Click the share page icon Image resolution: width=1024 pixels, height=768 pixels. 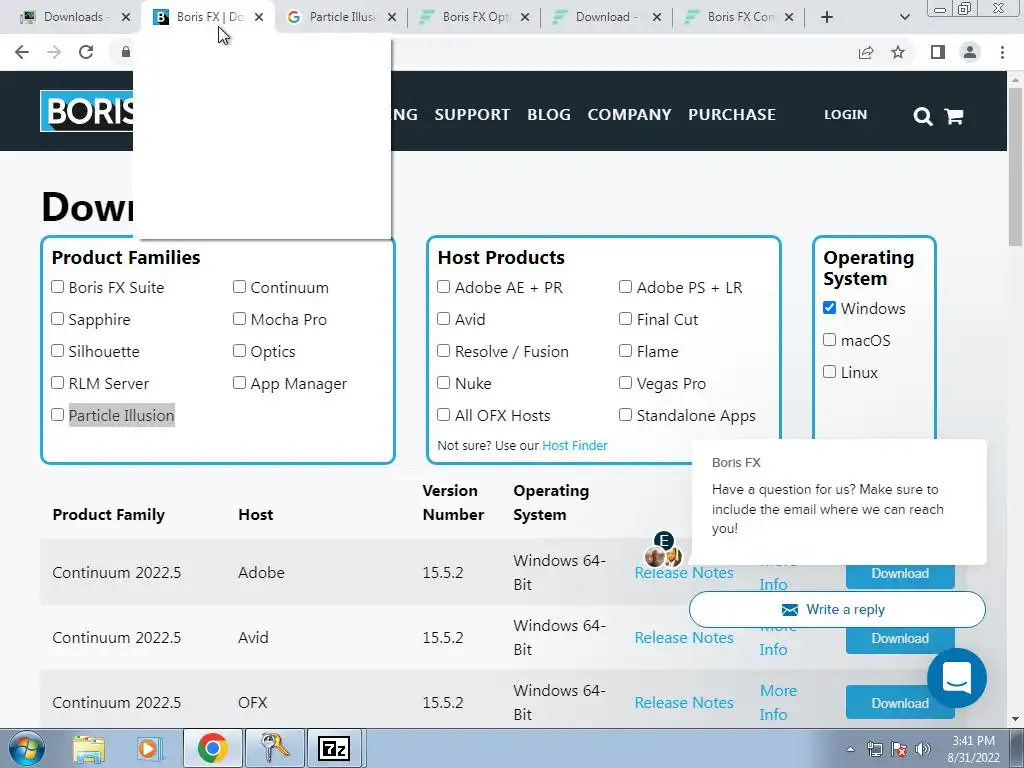(x=866, y=52)
